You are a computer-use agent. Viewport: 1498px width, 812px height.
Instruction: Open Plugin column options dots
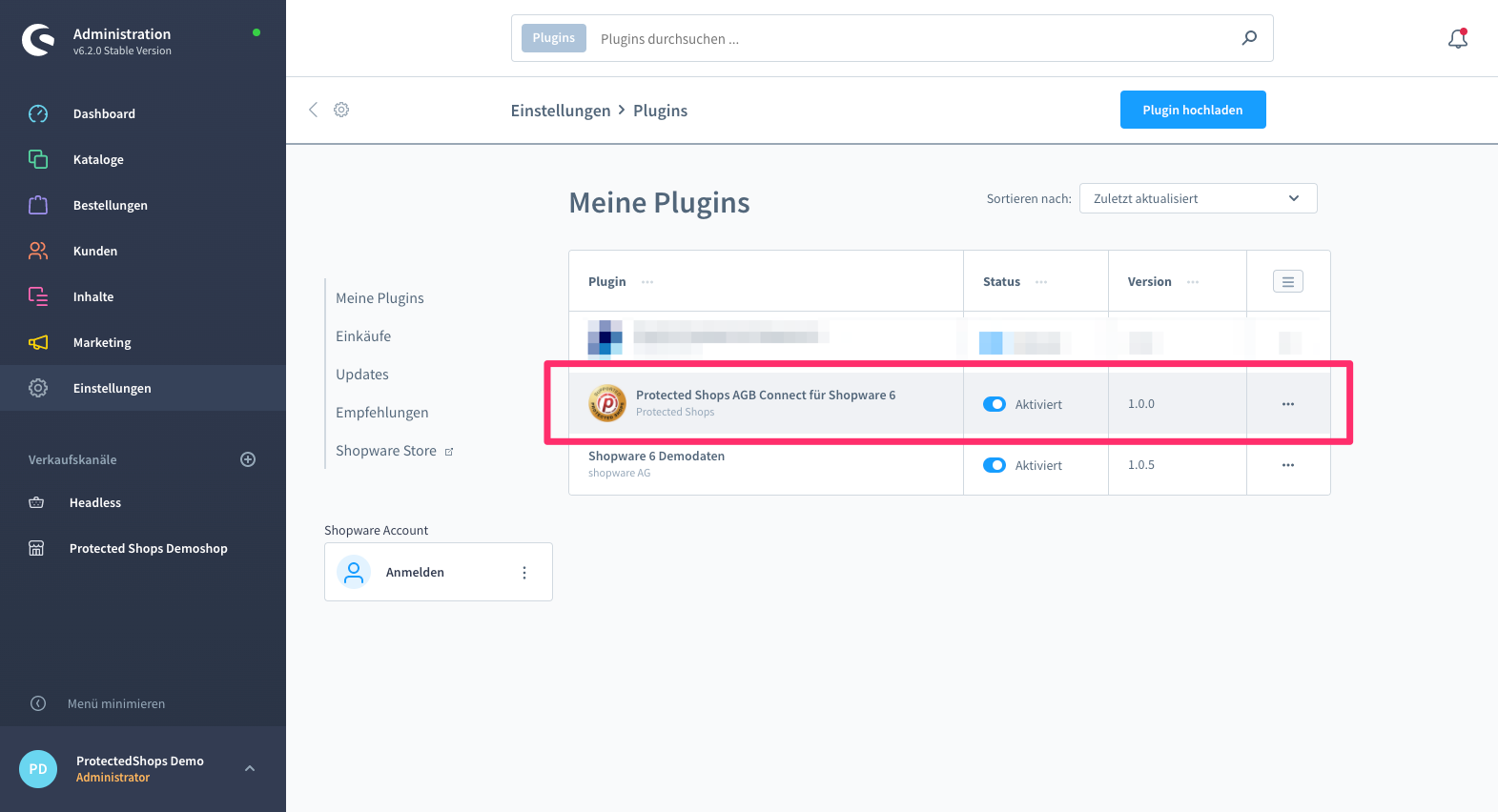click(647, 282)
